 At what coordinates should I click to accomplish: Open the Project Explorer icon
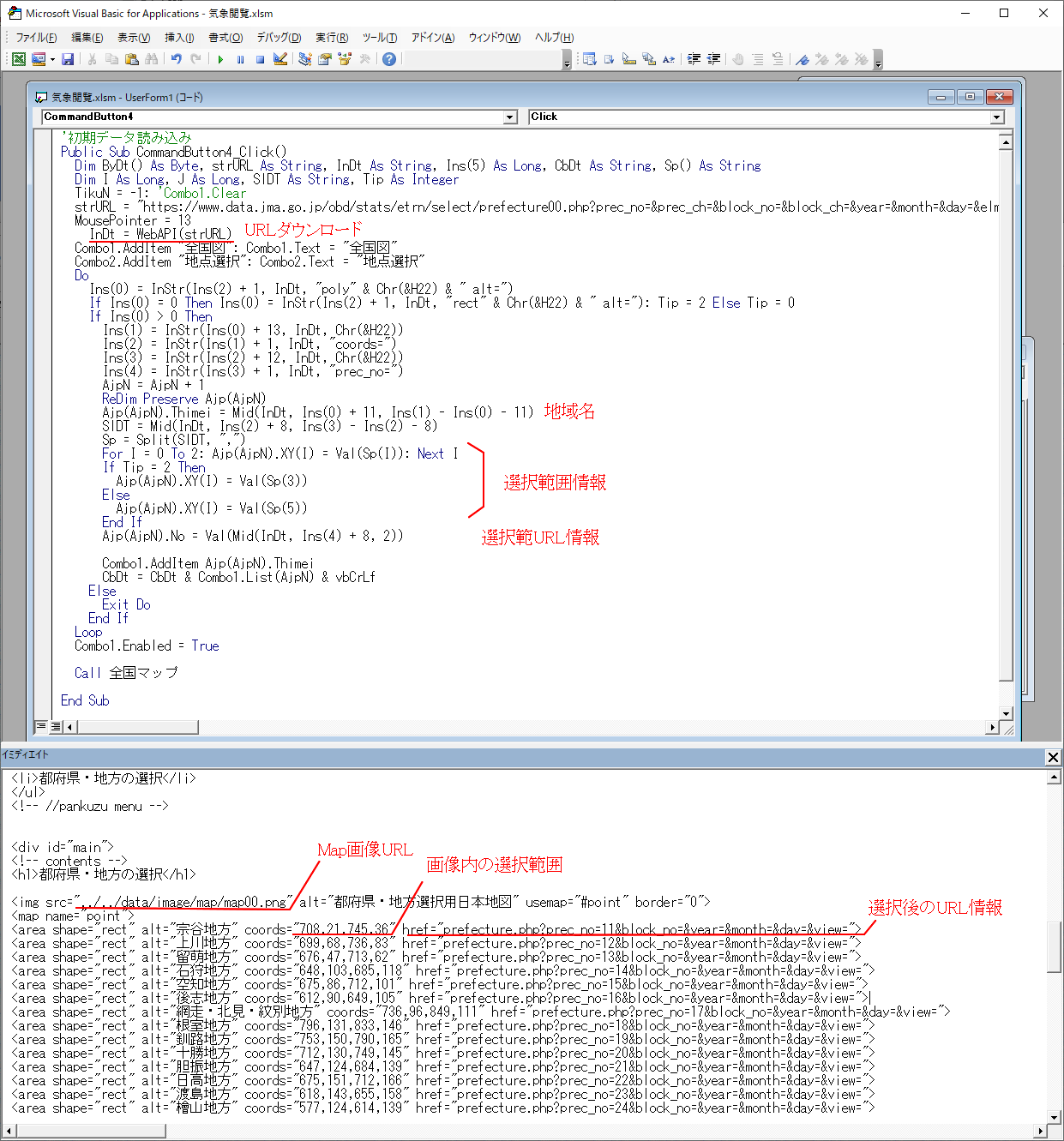coord(304,59)
